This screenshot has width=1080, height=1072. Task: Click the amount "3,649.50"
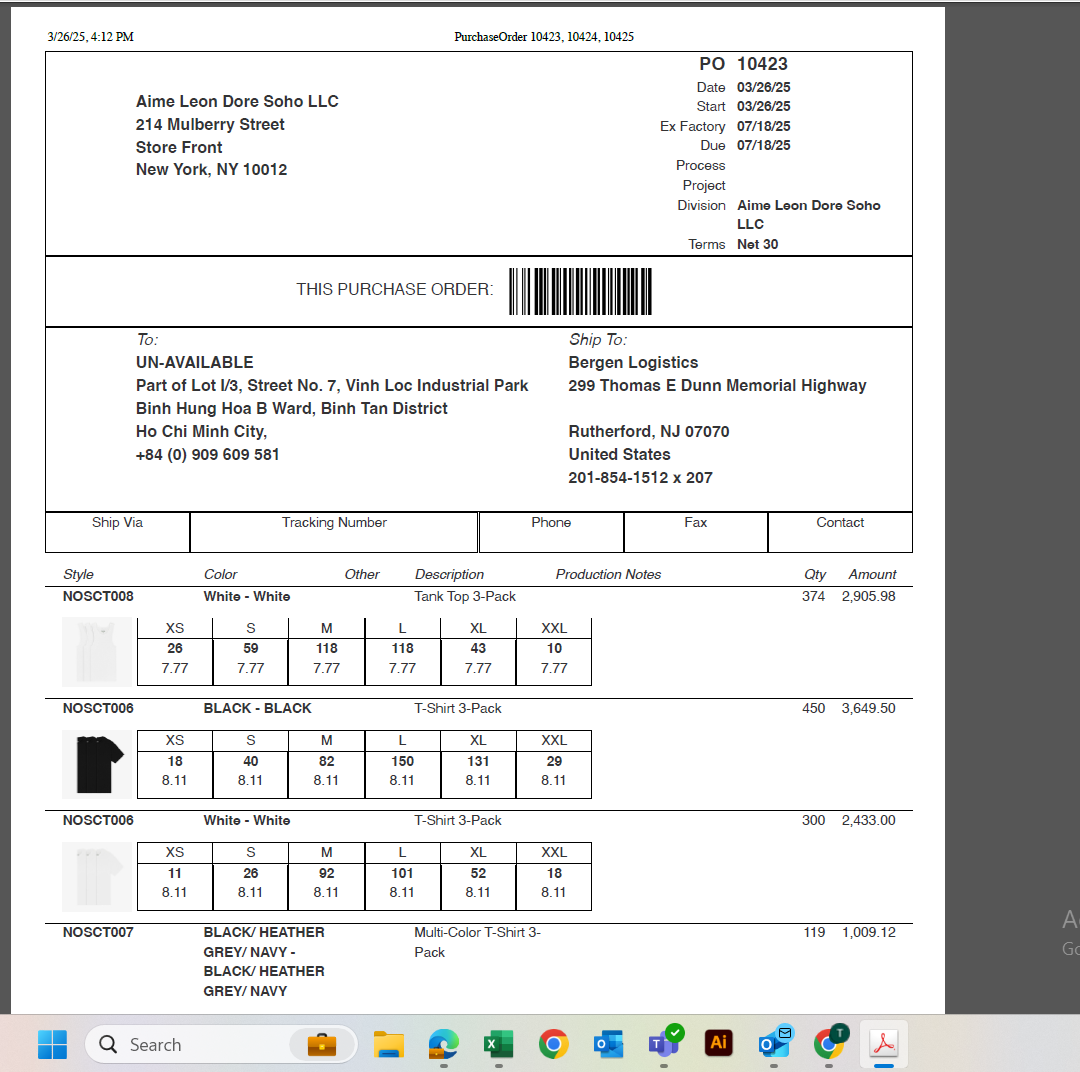[x=869, y=708]
